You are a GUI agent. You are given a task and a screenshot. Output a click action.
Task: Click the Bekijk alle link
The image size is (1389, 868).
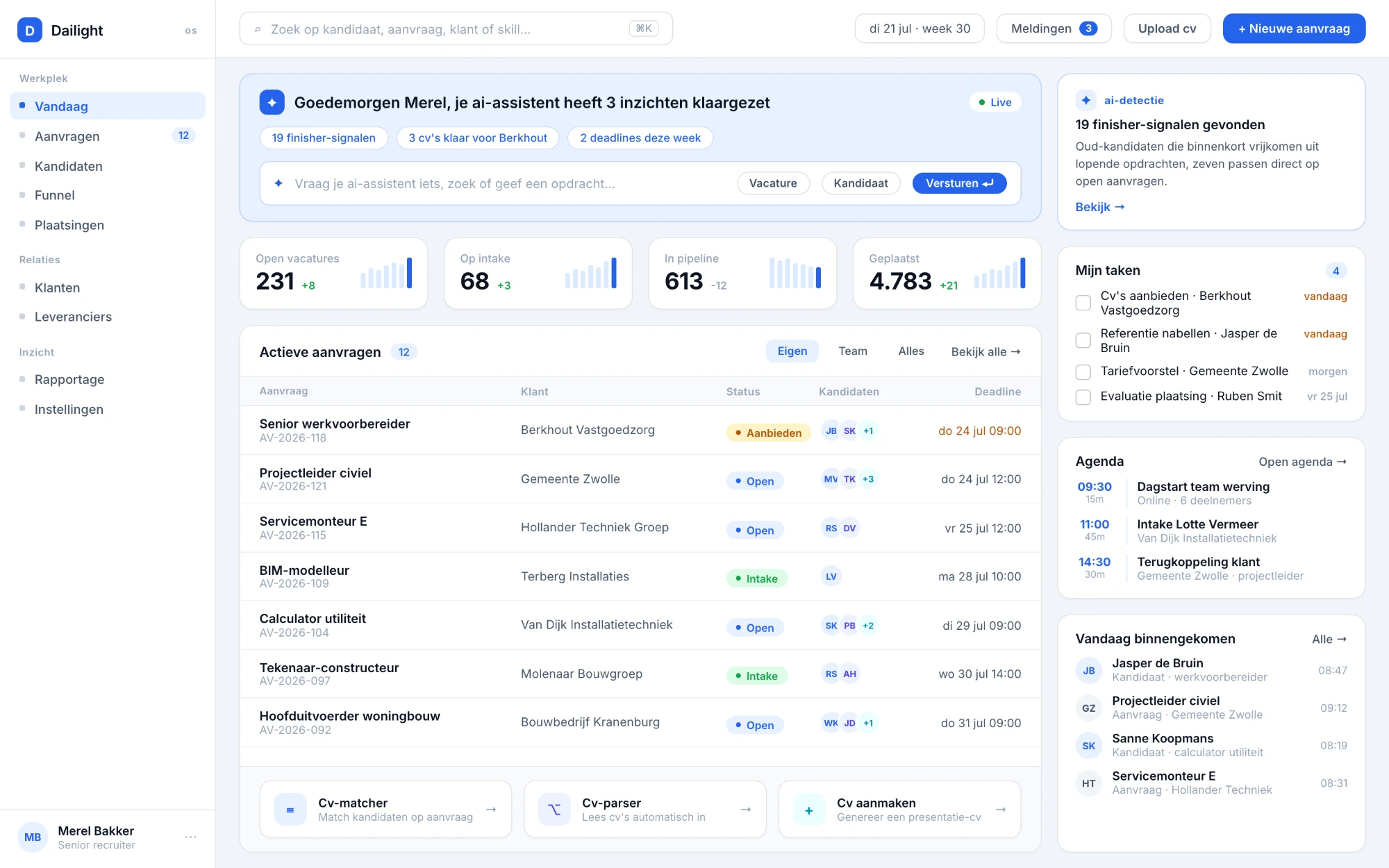coord(985,351)
